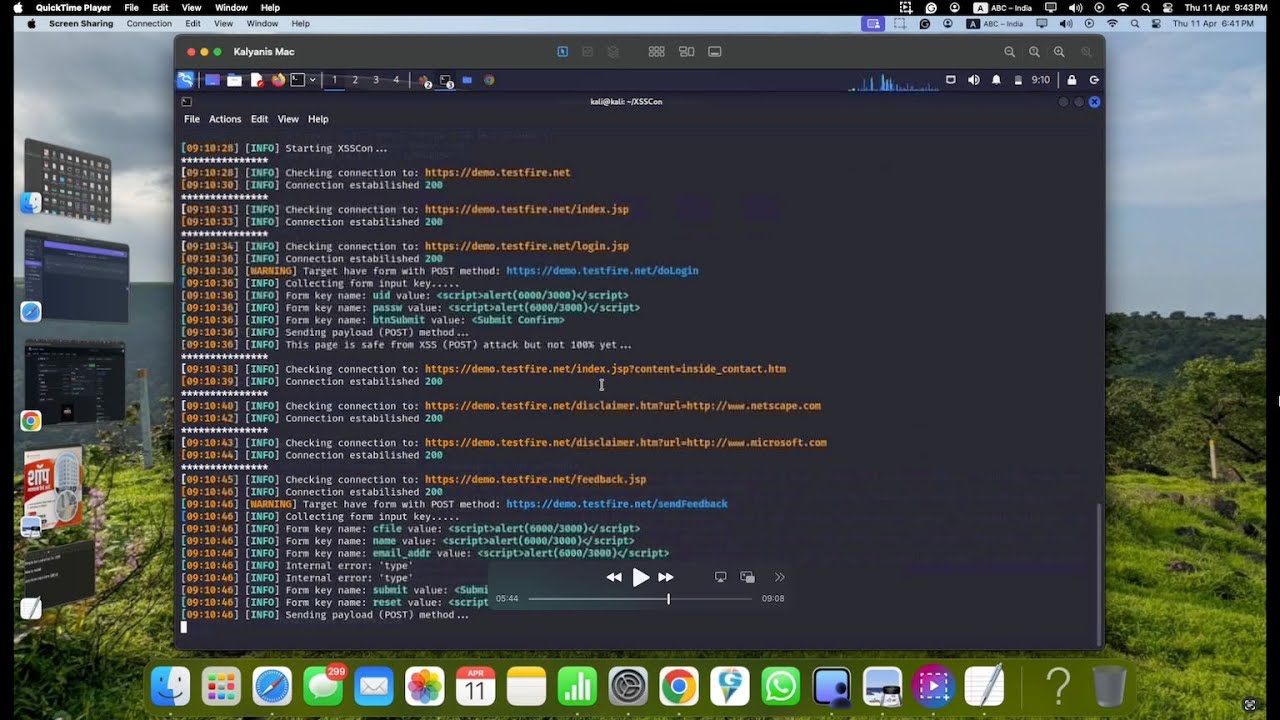Open Numbers from the Dock
Image resolution: width=1280 pixels, height=720 pixels.
[x=577, y=687]
